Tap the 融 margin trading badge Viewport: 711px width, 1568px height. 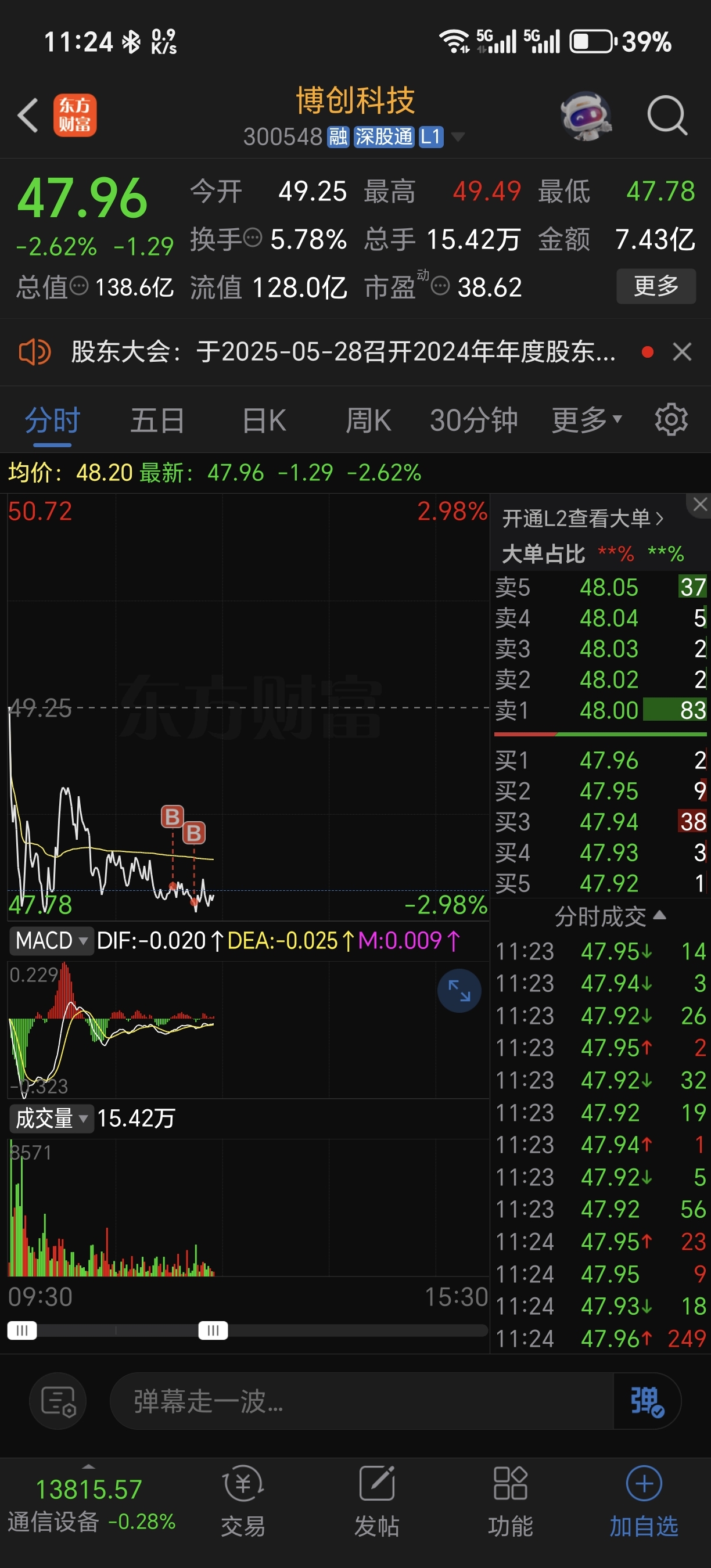338,137
